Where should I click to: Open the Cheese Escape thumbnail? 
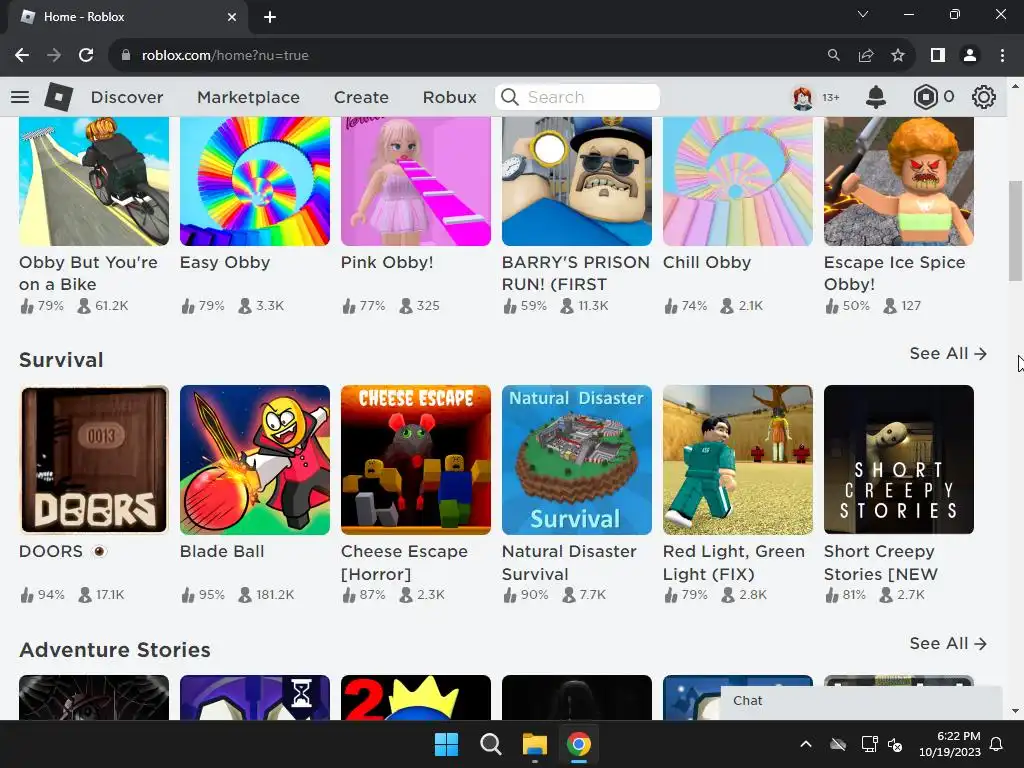416,460
